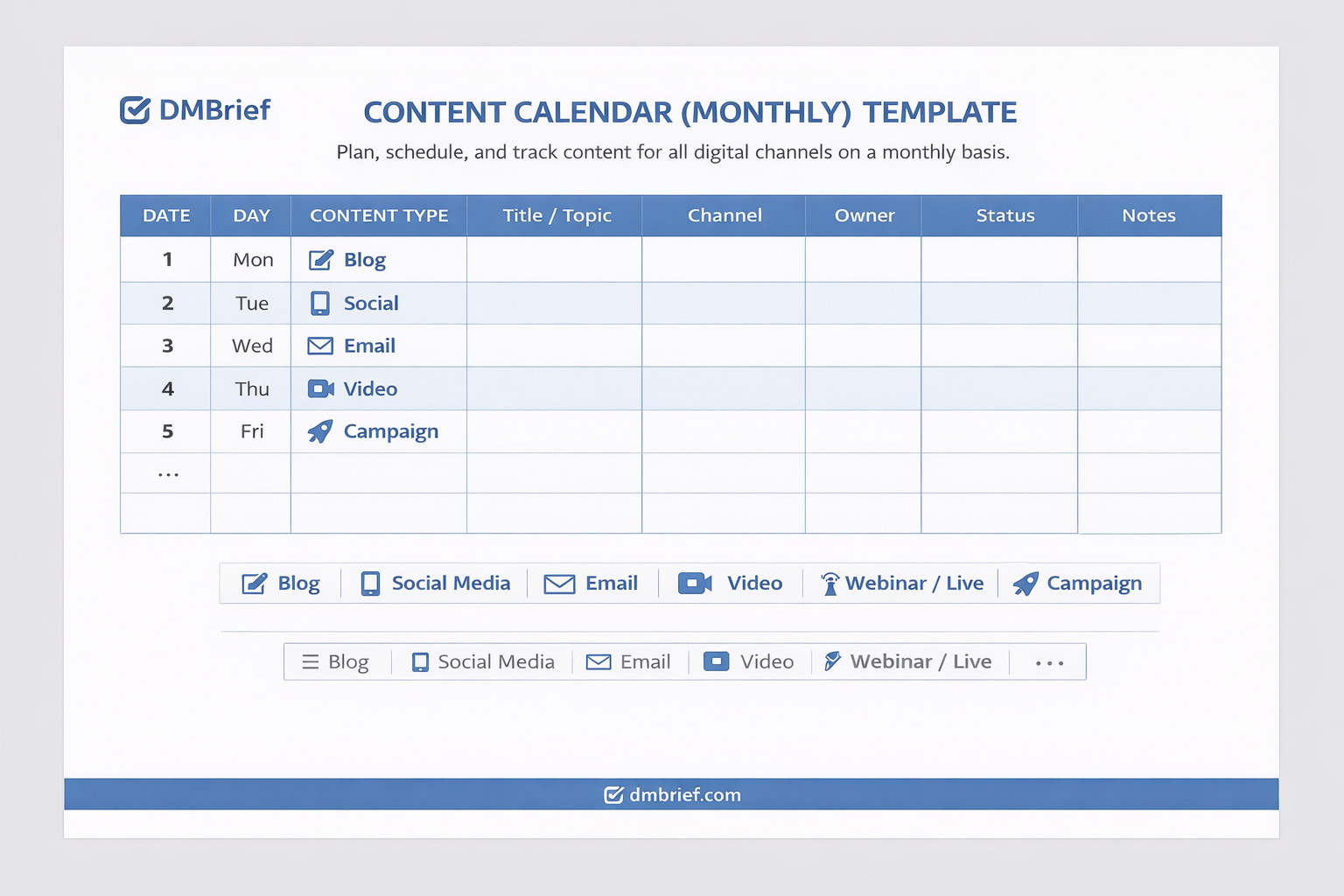Click the Title / Topic cell for Mon
1344x896 pixels.
coord(554,260)
